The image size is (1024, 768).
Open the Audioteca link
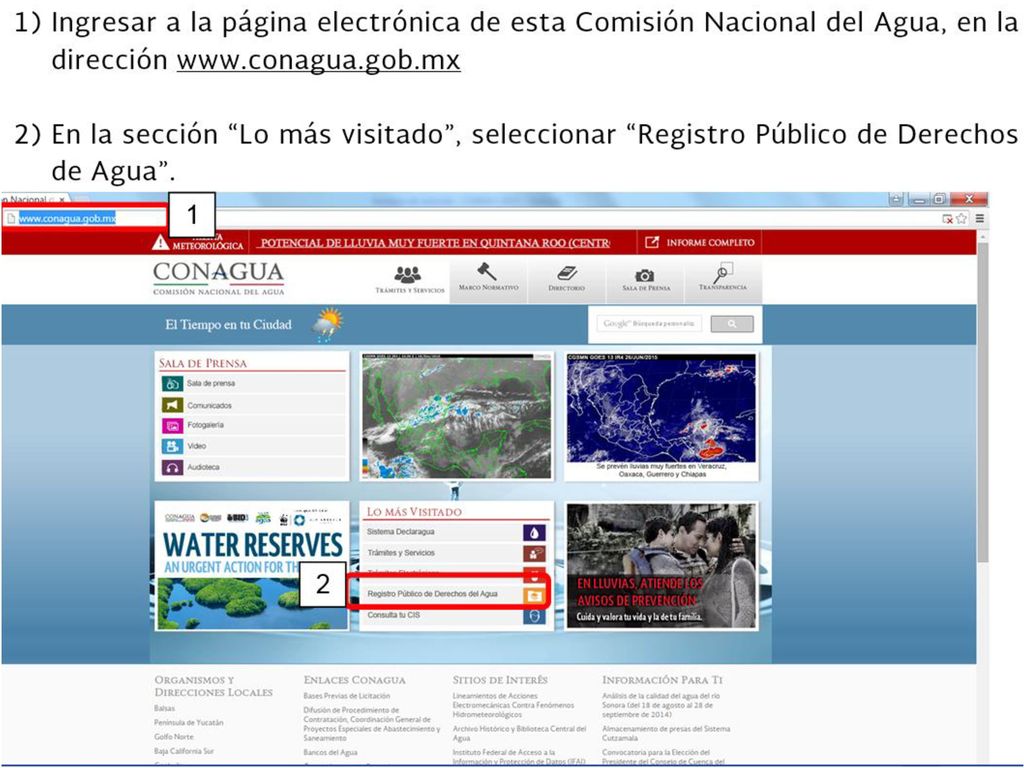tap(203, 468)
